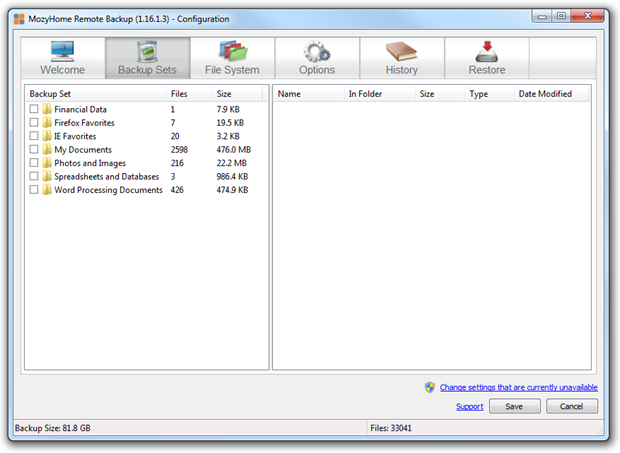Open the History tab label
Screen dimensions: 620x453
pos(402,70)
